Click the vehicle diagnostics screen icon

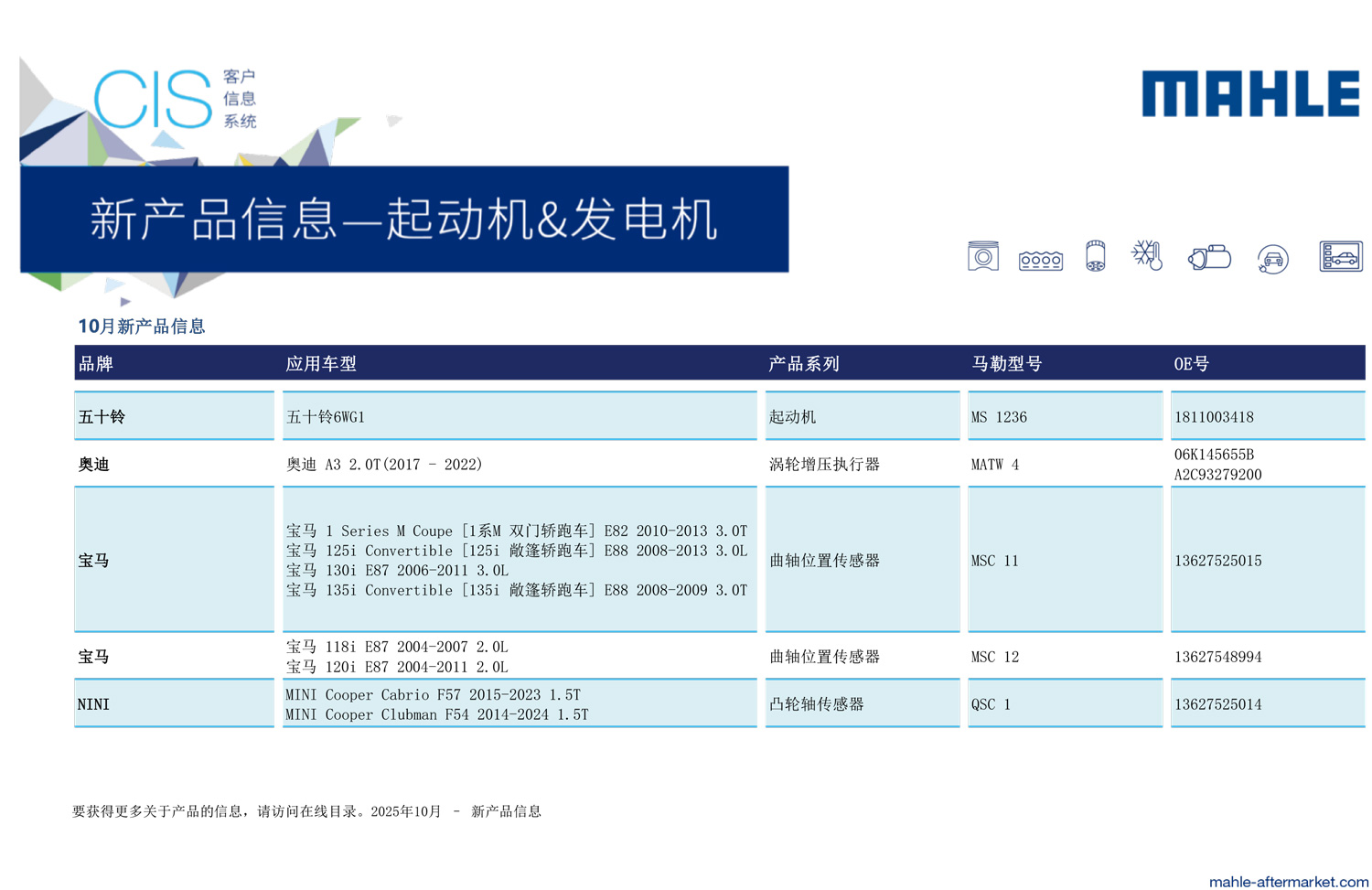[x=1340, y=257]
